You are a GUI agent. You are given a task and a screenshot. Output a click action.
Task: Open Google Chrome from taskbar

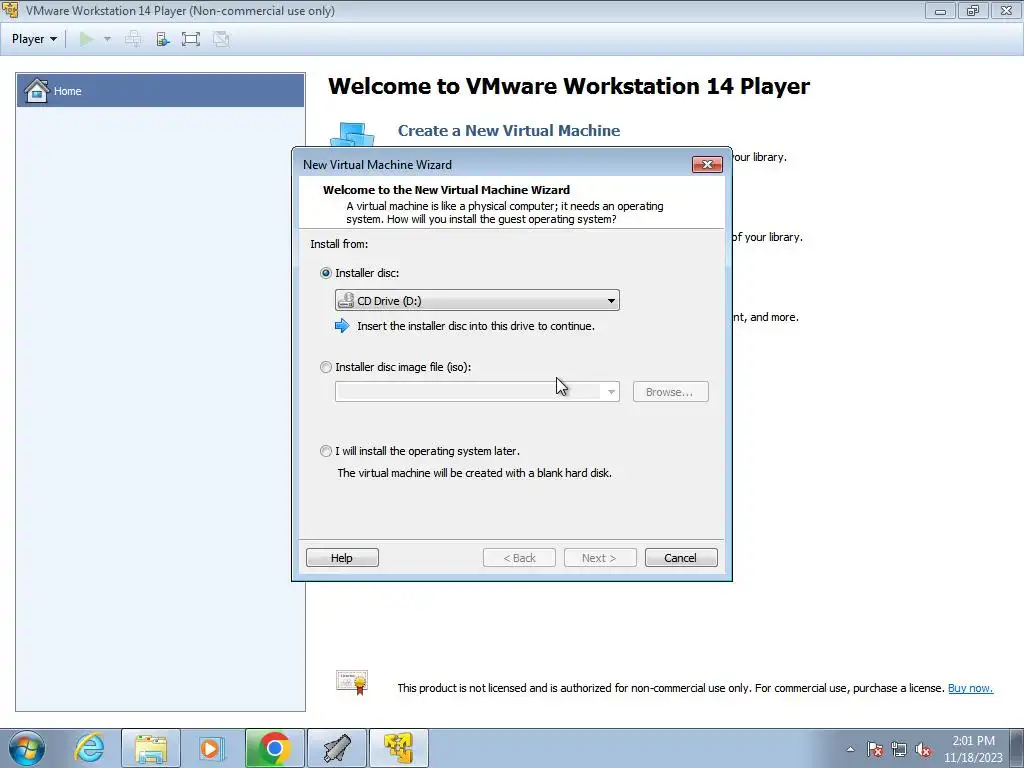(274, 748)
